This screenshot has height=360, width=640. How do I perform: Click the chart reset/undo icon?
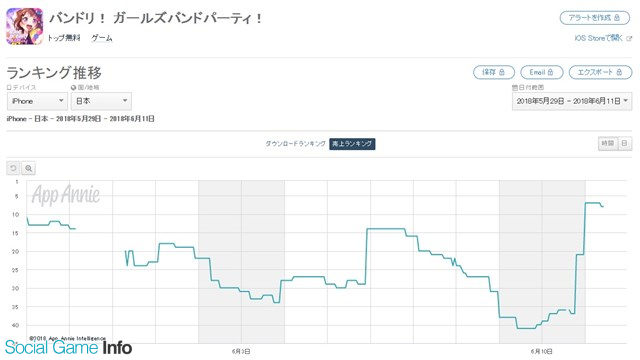pyautogui.click(x=13, y=168)
